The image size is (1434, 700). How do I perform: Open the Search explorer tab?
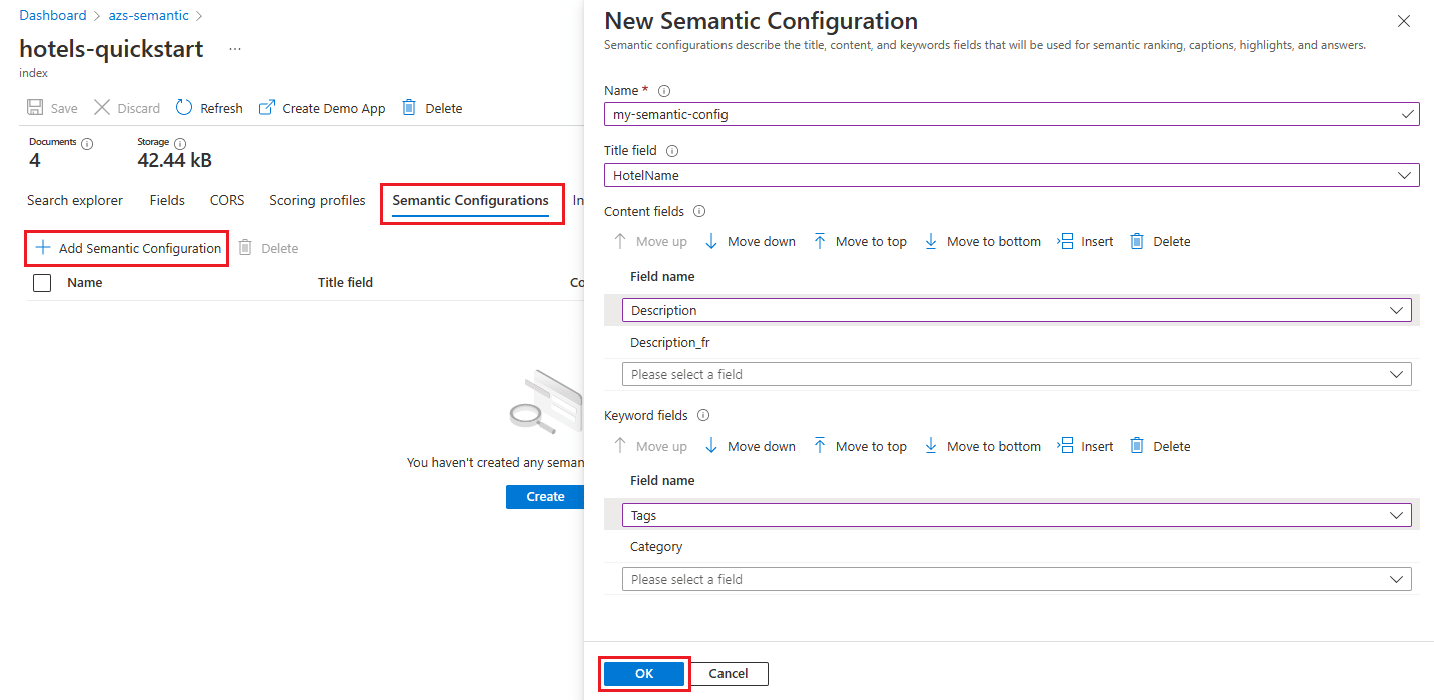(x=75, y=200)
